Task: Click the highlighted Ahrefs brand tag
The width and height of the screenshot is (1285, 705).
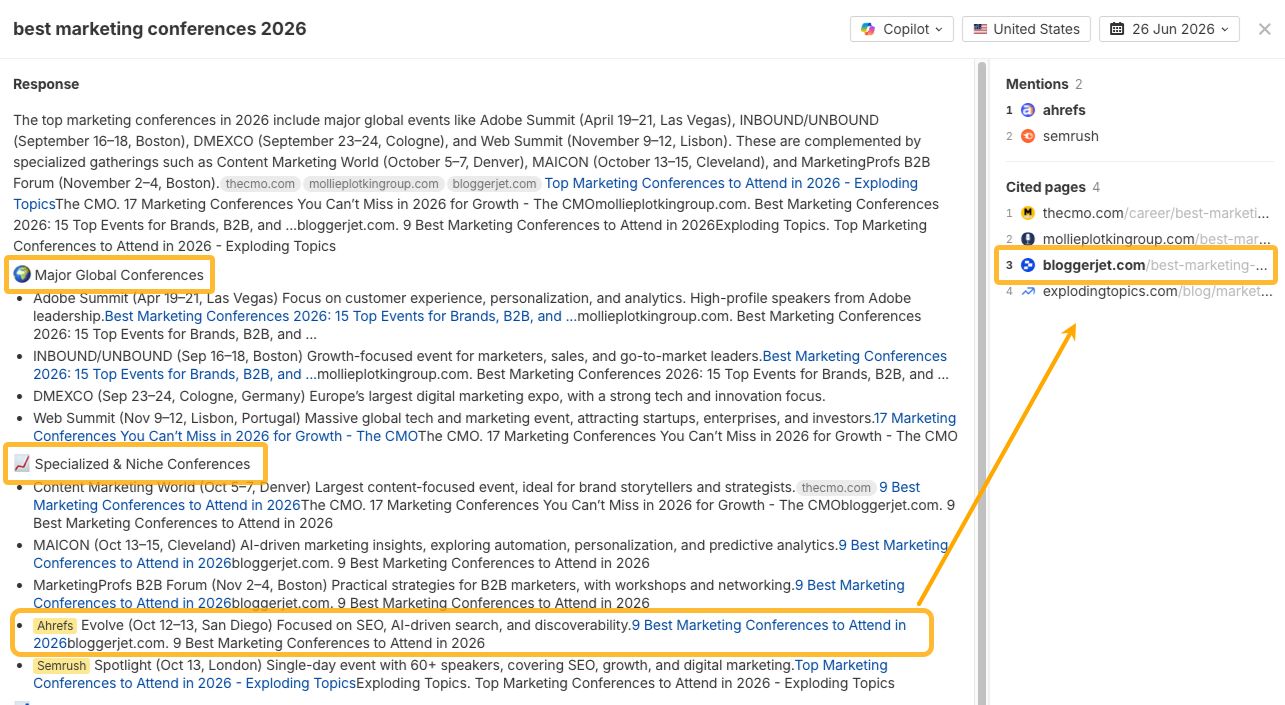Action: pyautogui.click(x=54, y=625)
